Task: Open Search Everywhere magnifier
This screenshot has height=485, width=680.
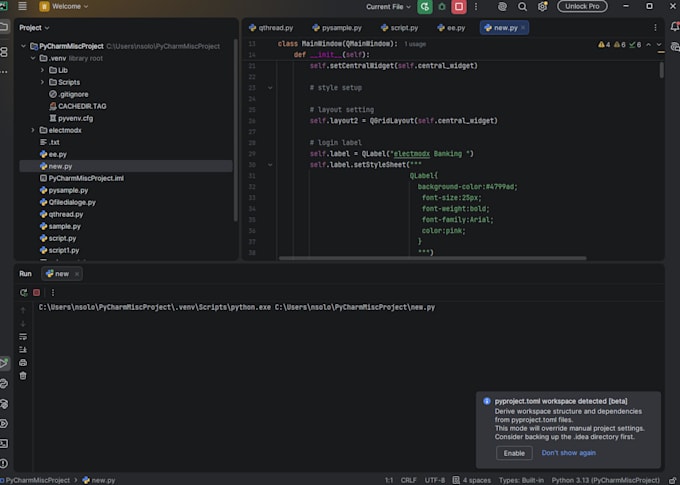Action: pyautogui.click(x=522, y=7)
